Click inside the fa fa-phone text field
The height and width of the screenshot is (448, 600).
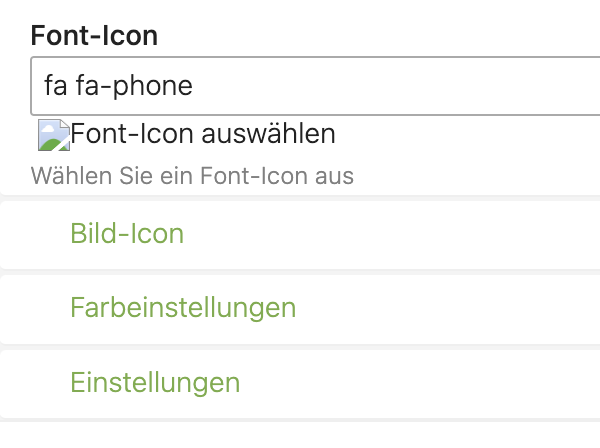(315, 86)
